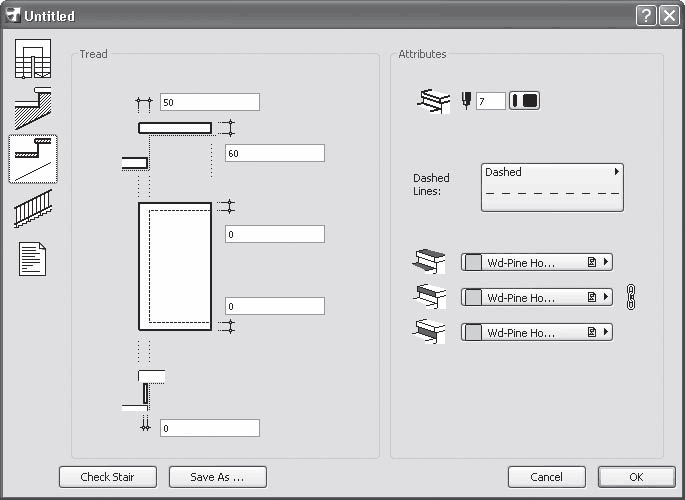
Task: Click the help question mark button
Action: coord(645,15)
